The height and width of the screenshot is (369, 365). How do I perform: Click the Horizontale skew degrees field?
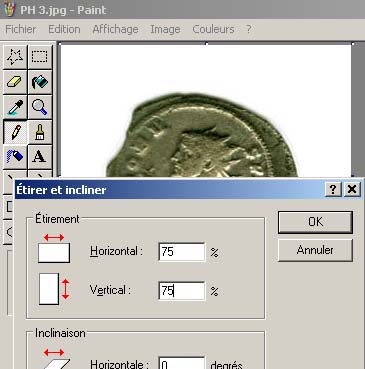[x=182, y=363]
